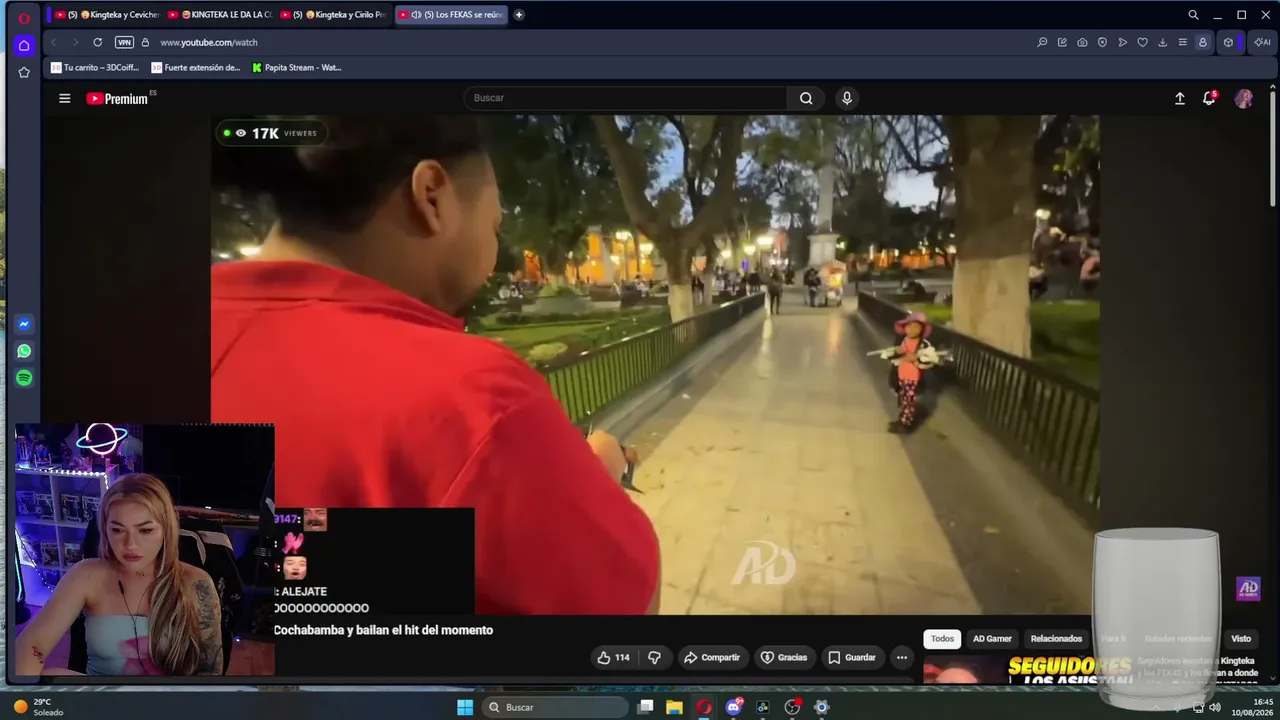Open the sidebar bookmarks star

coord(24,72)
